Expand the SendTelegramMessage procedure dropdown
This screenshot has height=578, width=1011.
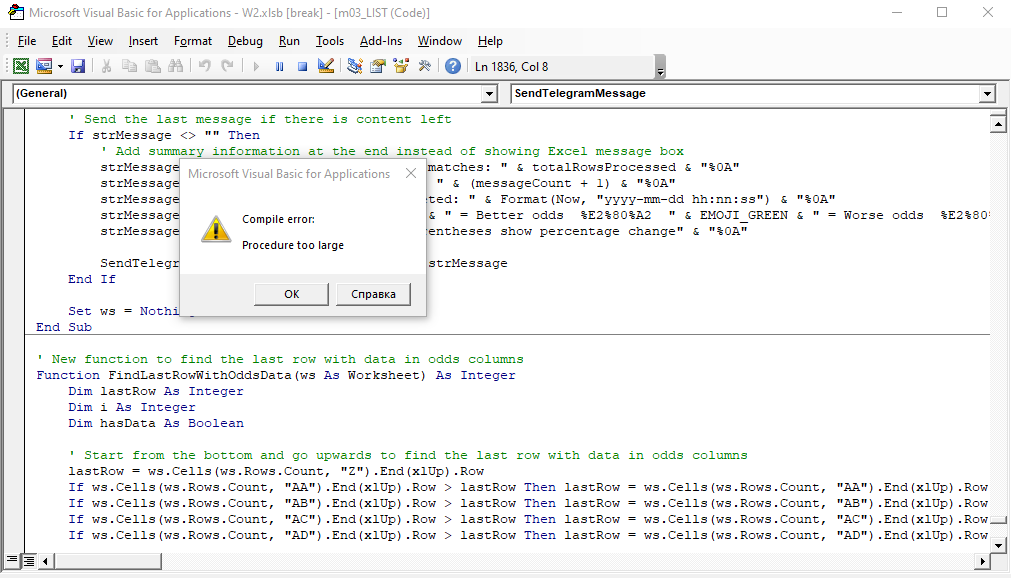(987, 94)
